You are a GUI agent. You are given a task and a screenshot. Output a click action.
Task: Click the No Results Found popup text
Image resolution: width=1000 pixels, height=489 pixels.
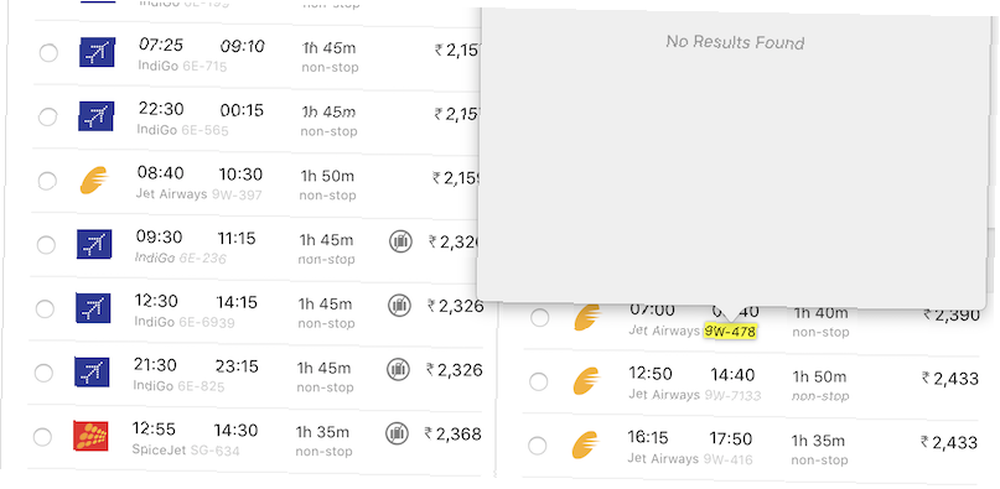click(x=735, y=43)
